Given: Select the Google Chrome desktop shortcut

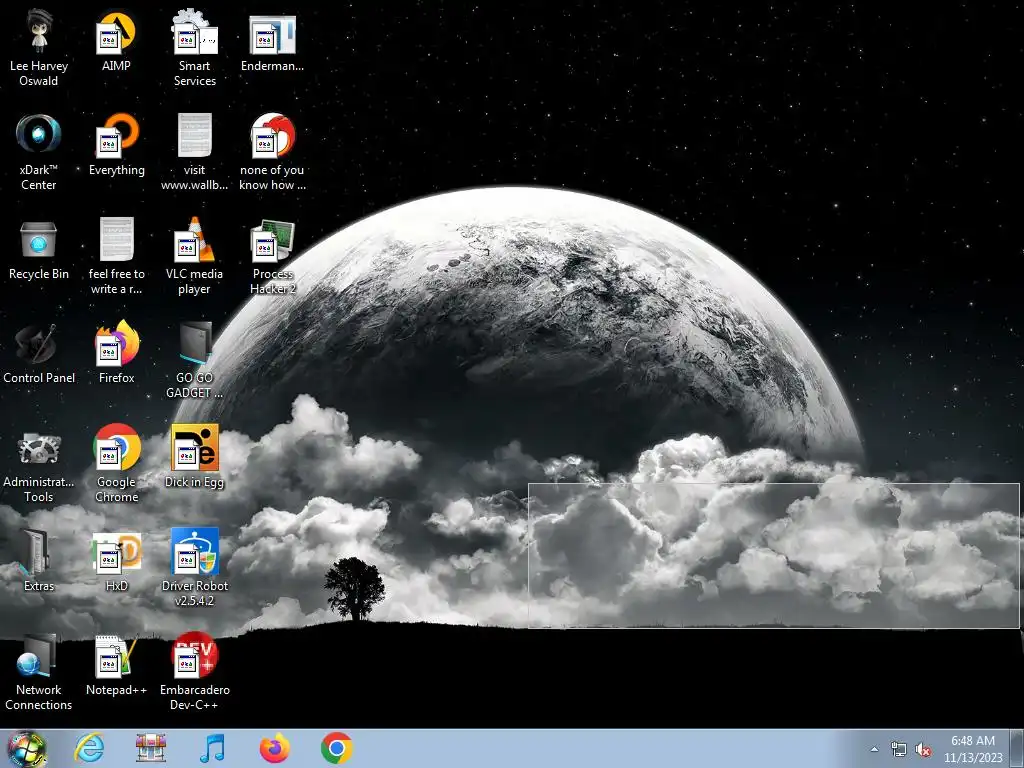Looking at the screenshot, I should (x=116, y=464).
